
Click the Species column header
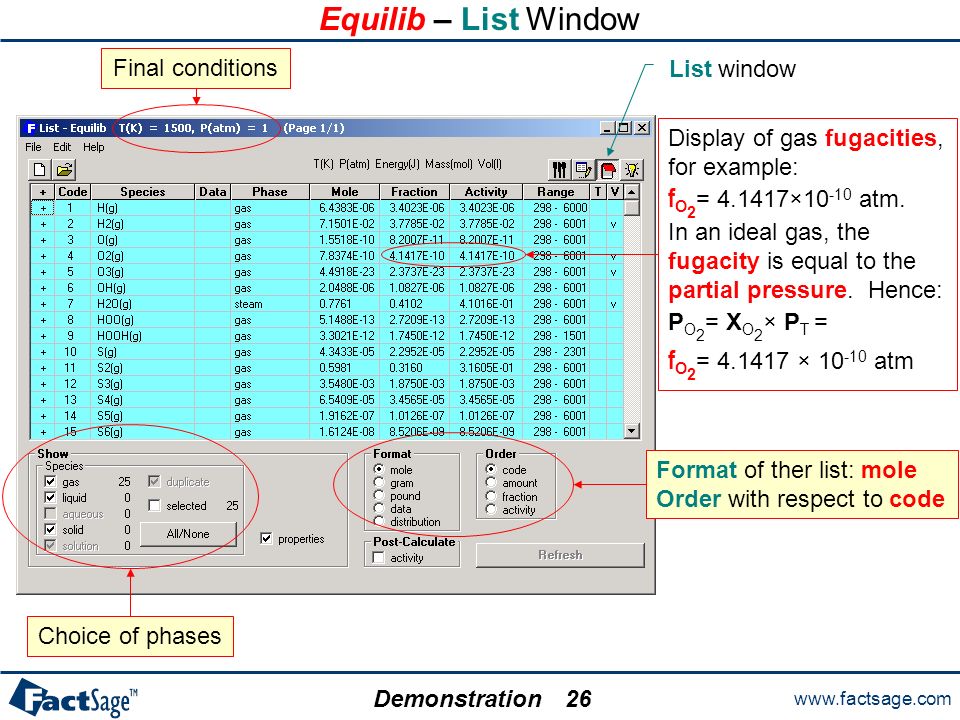[x=143, y=192]
